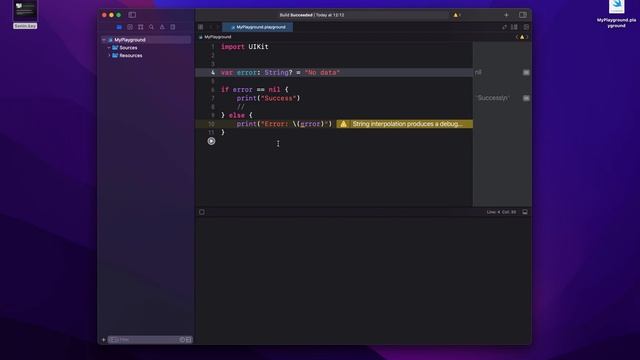Click the related items grid icon
Image resolution: width=640 pixels, height=360 pixels.
(x=200, y=27)
